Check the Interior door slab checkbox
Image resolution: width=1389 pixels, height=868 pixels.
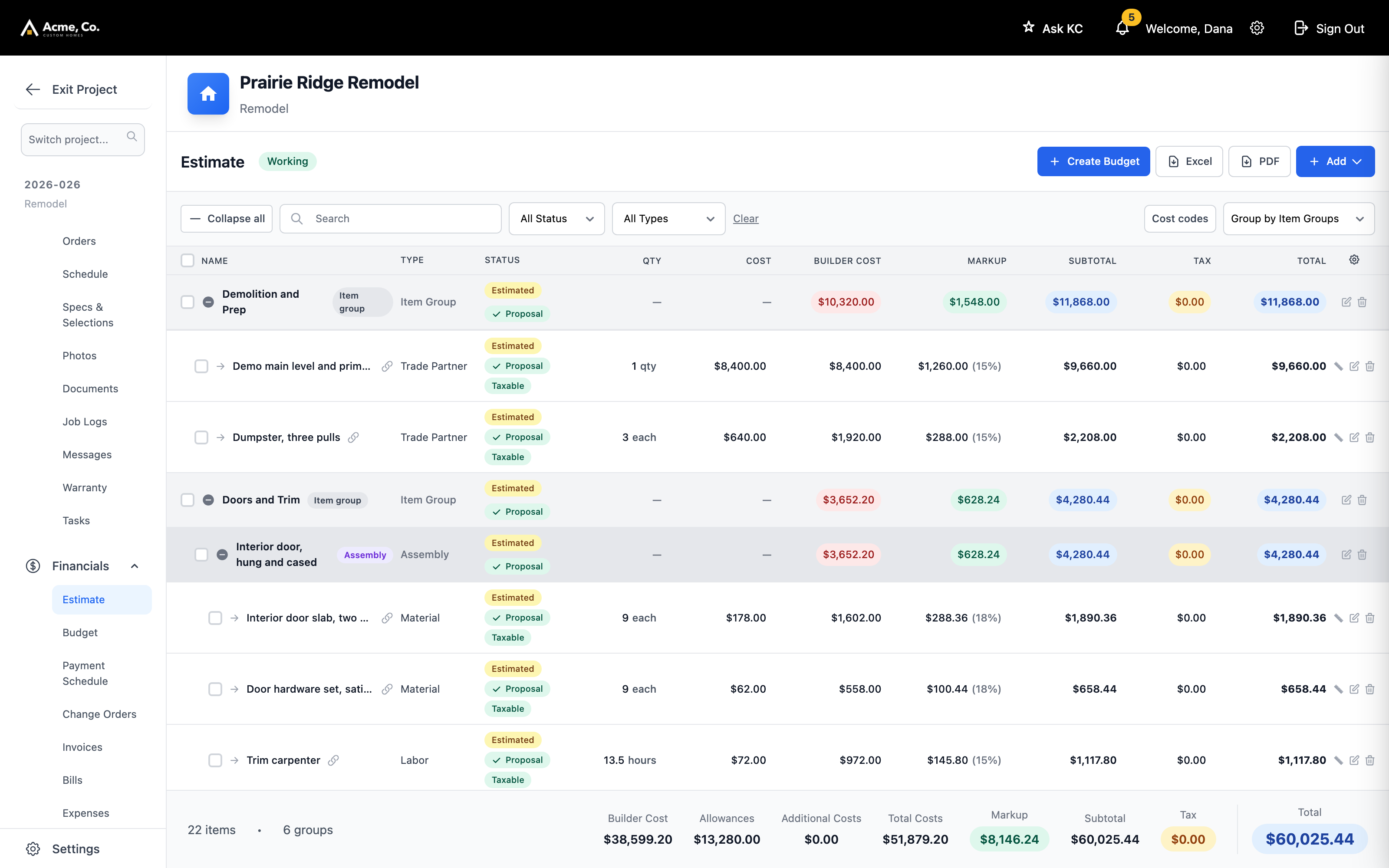coord(215,618)
